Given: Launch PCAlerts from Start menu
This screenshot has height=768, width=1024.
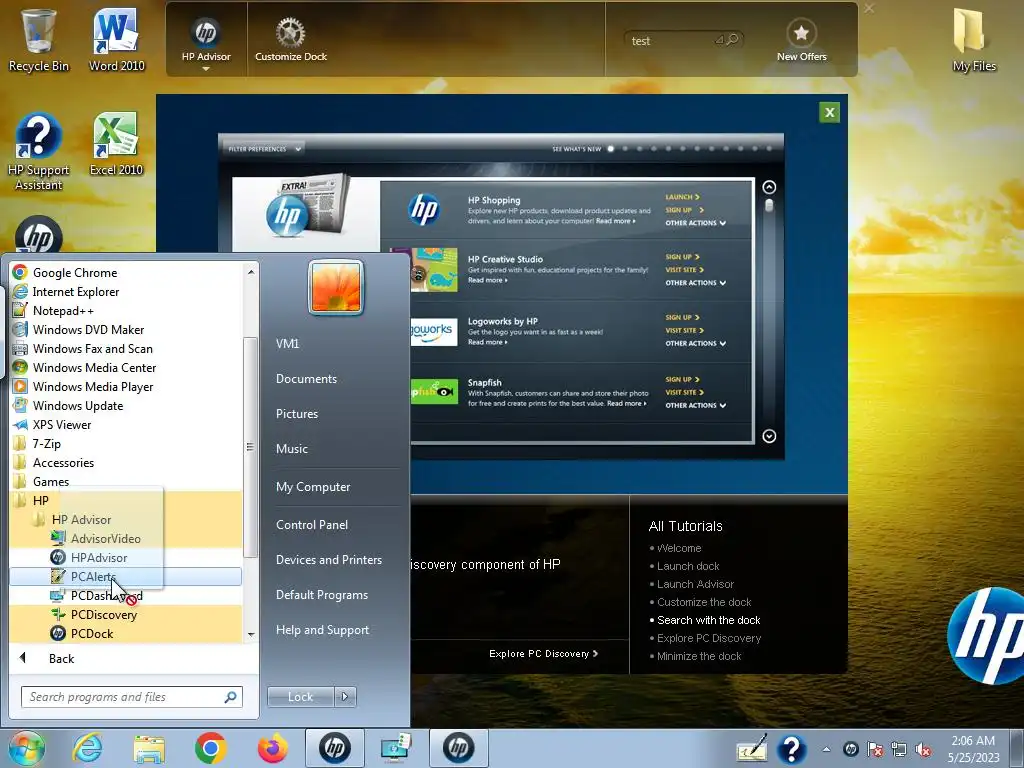Looking at the screenshot, I should (x=125, y=576).
